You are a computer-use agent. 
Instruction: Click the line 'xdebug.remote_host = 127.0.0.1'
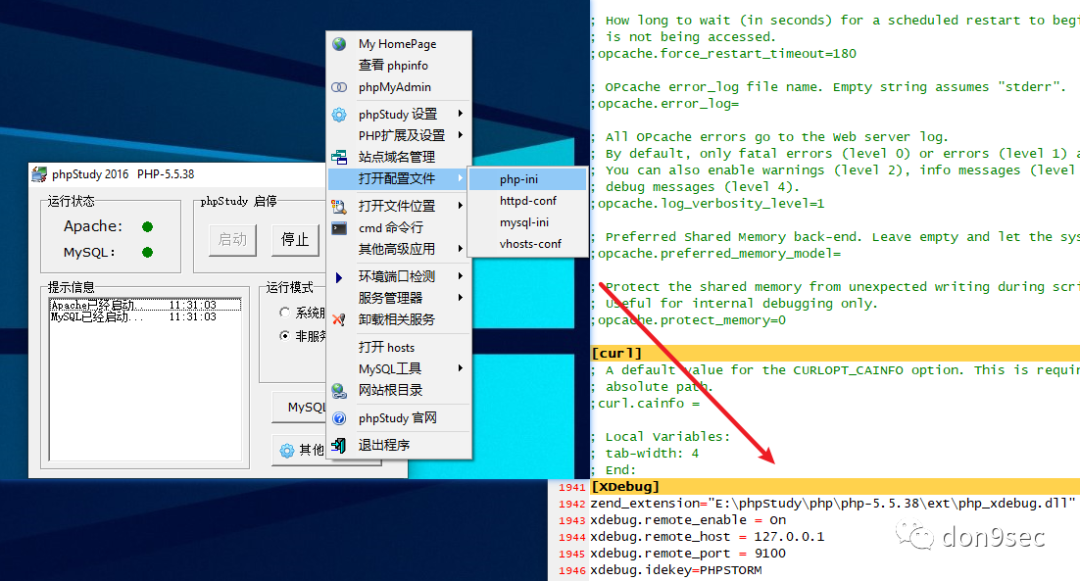[x=707, y=536]
